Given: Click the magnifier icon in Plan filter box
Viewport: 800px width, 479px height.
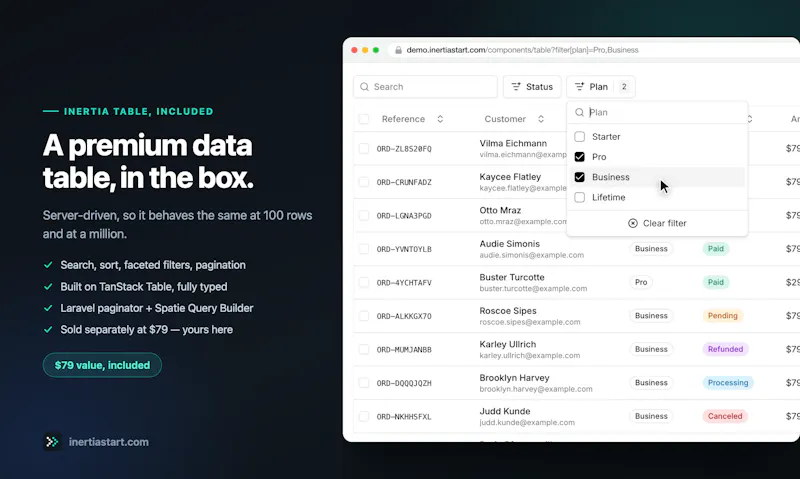Looking at the screenshot, I should coord(579,112).
